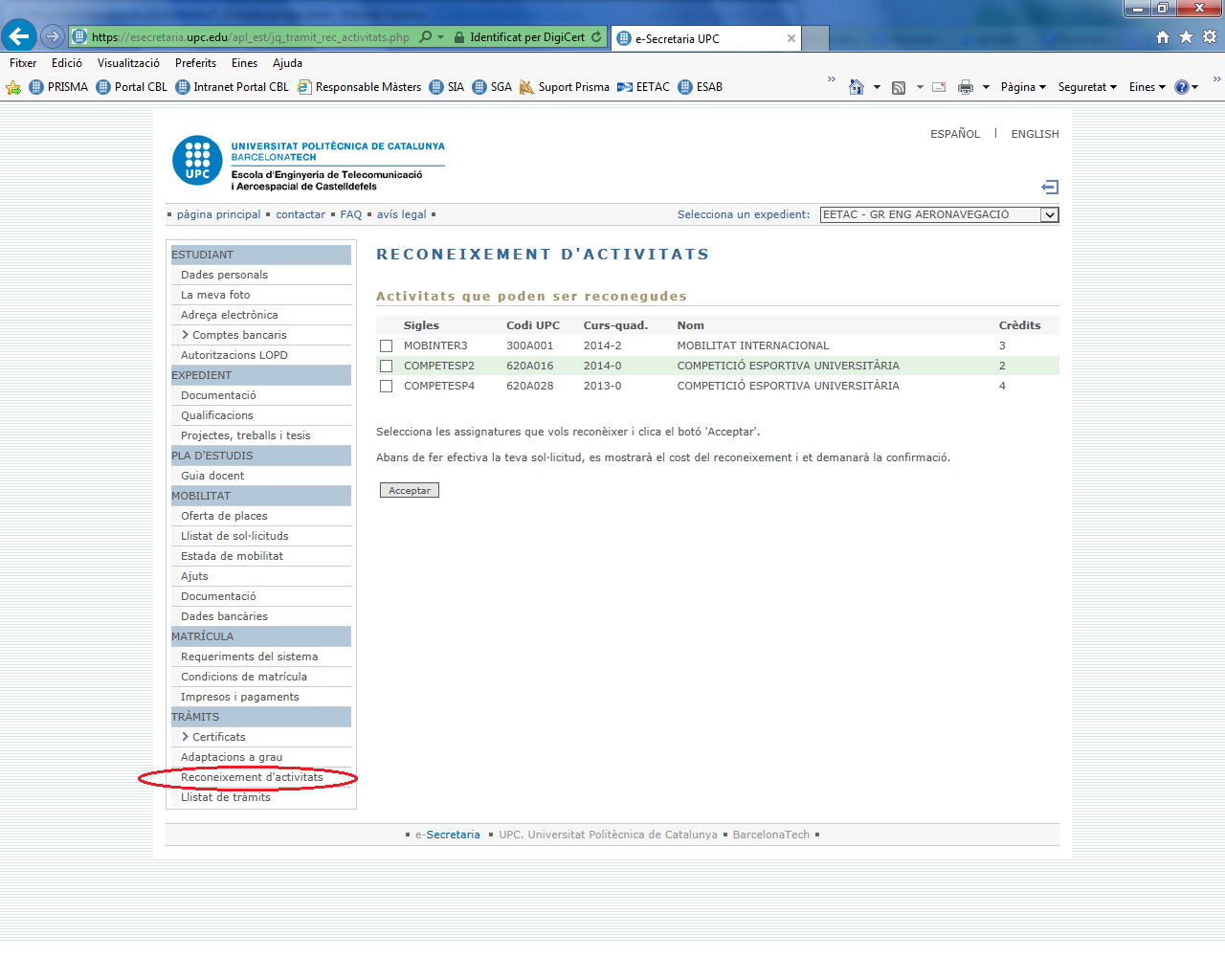Click the RSS feeds icon in toolbar
The width and height of the screenshot is (1225, 980).
pos(898,87)
